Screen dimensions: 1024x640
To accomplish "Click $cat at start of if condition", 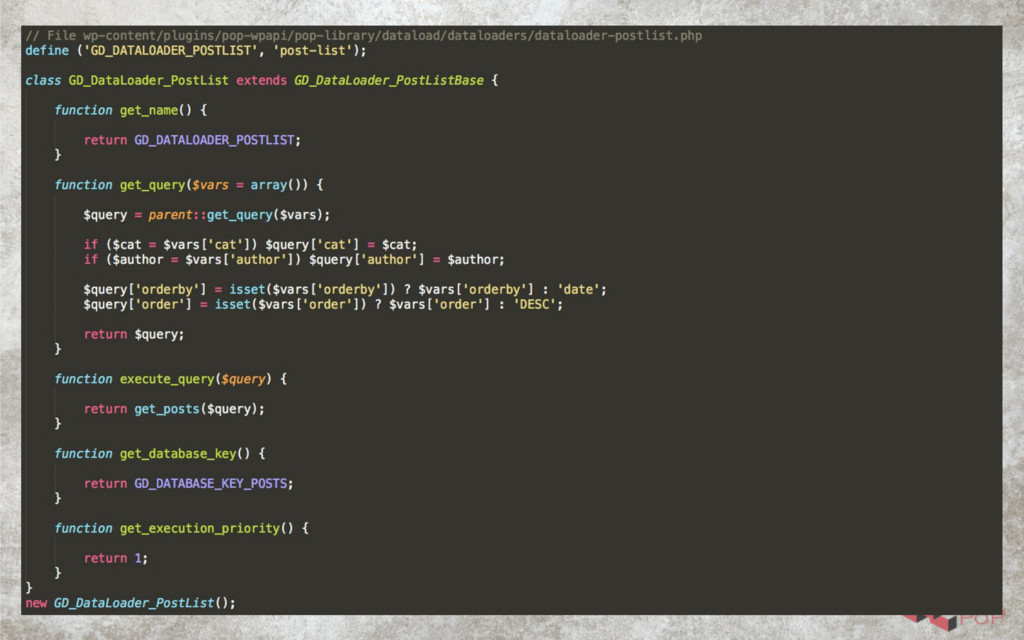I will [127, 245].
